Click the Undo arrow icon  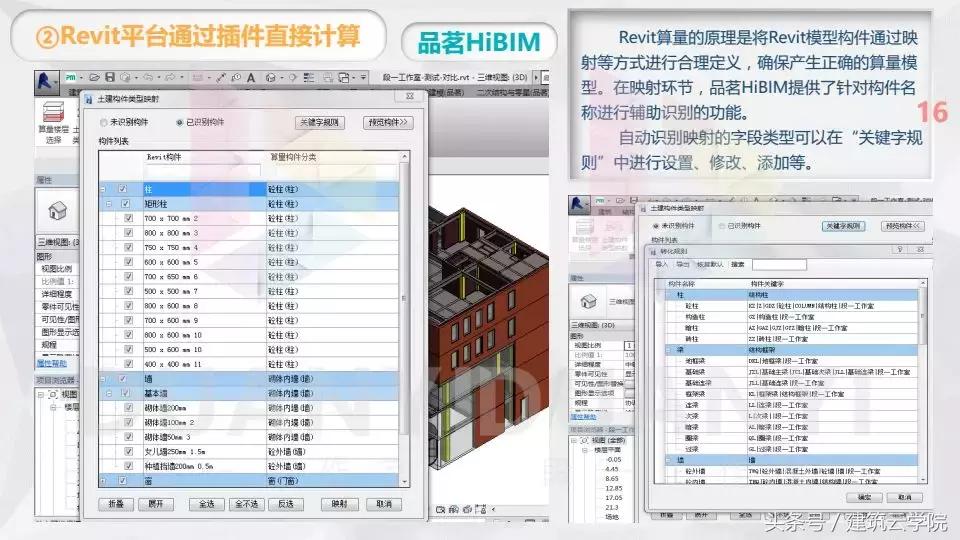pos(148,78)
